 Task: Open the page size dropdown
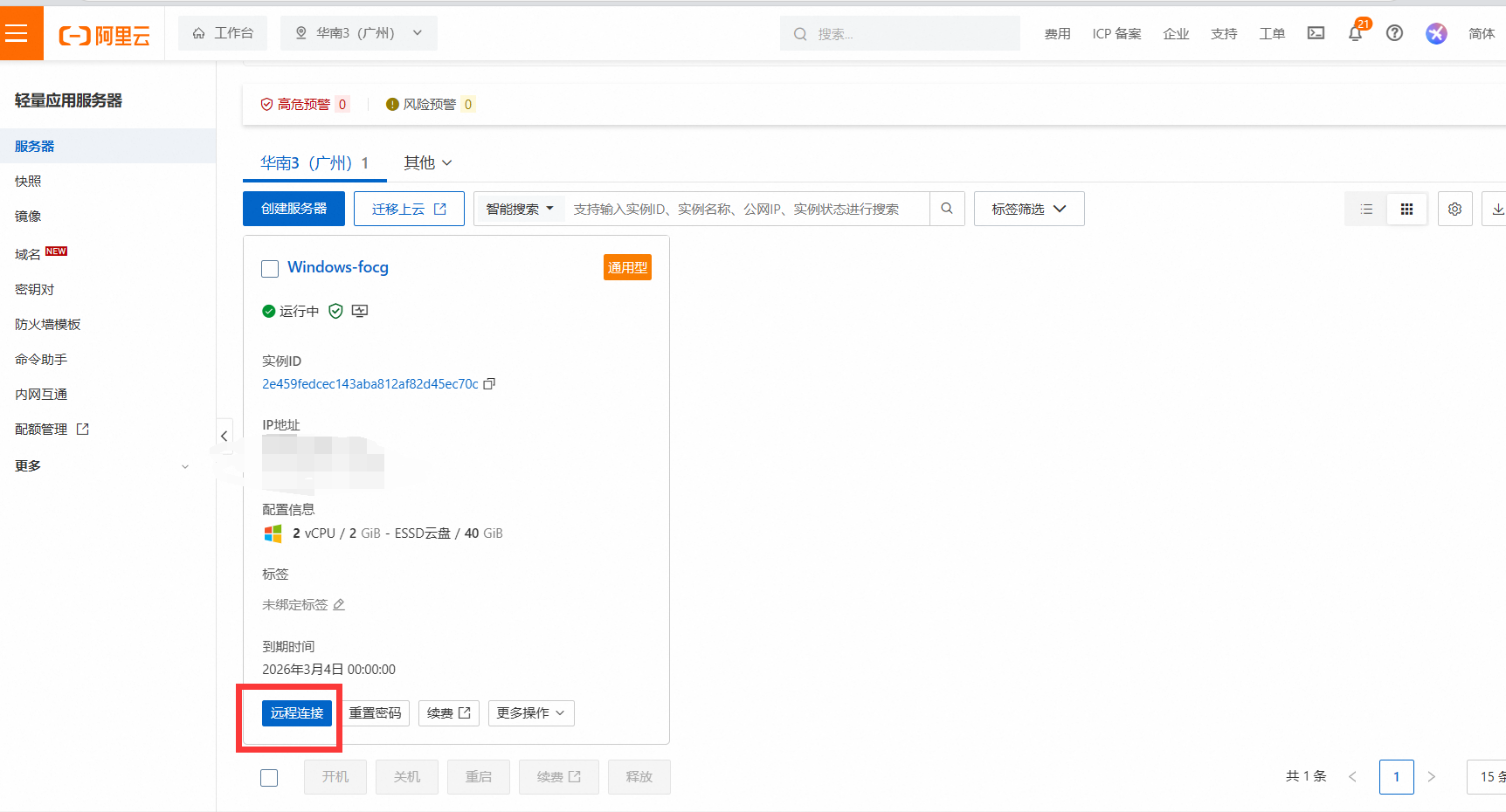click(1487, 776)
